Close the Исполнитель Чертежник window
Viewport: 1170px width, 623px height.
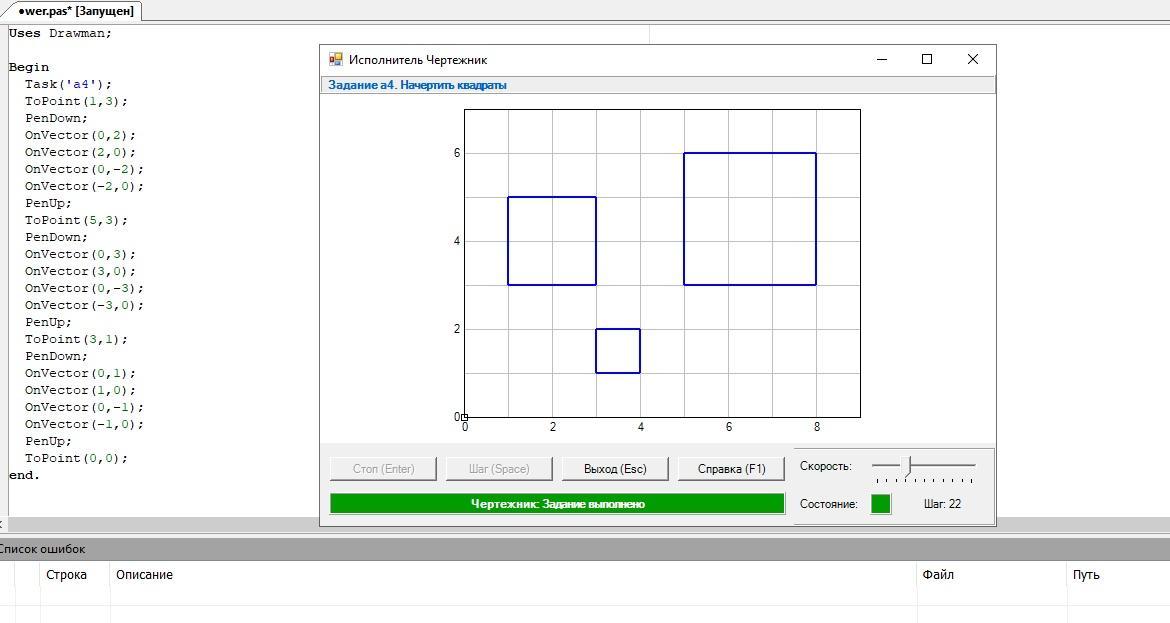tap(972, 59)
